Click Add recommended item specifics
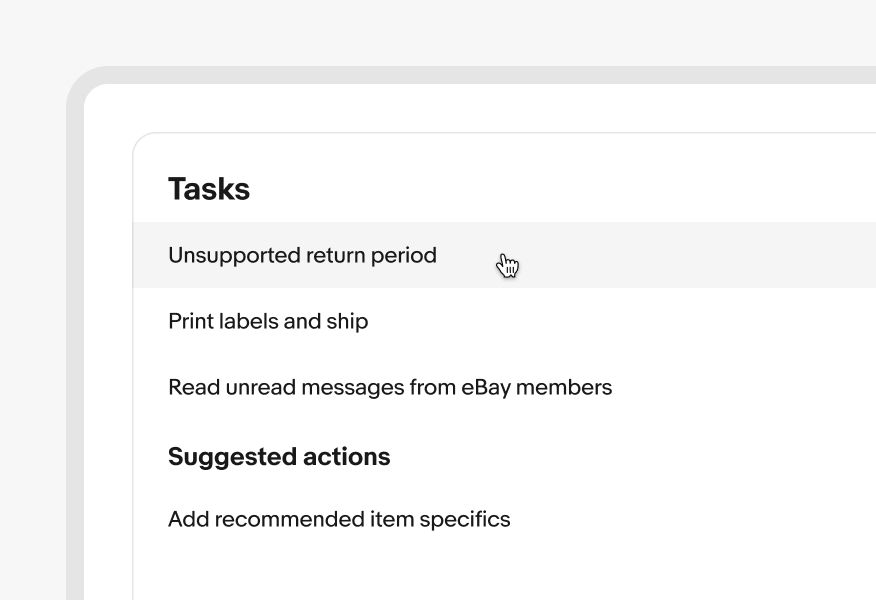 pos(339,519)
